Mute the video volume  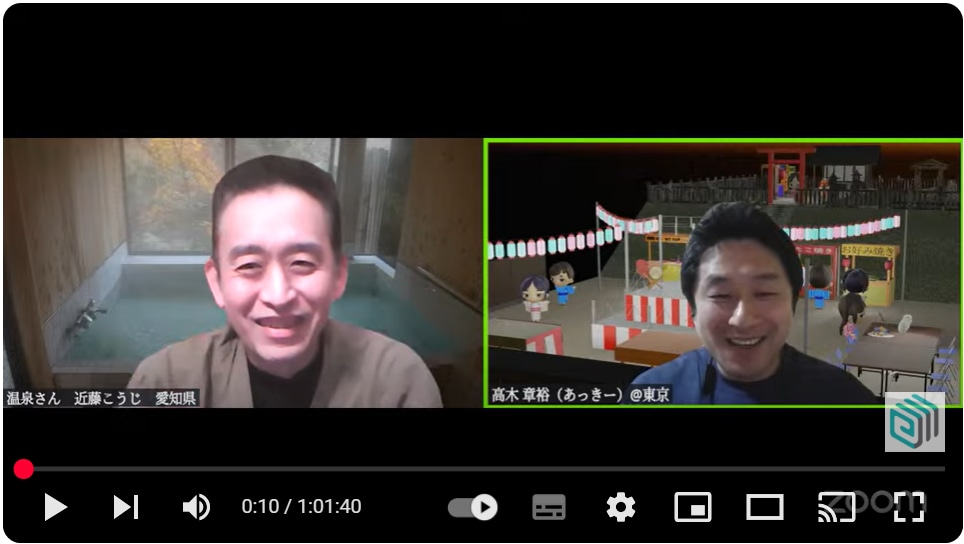(195, 507)
